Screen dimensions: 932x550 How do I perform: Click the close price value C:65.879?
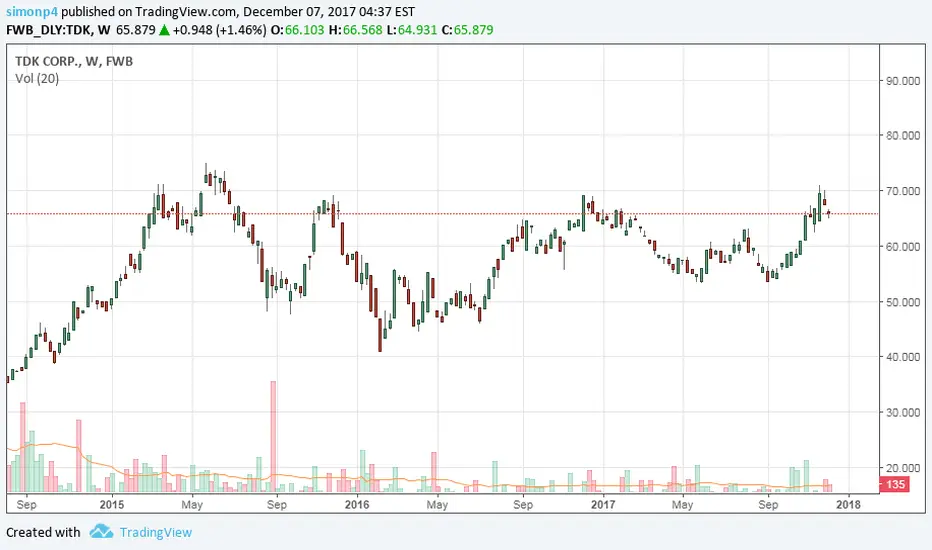[x=467, y=30]
